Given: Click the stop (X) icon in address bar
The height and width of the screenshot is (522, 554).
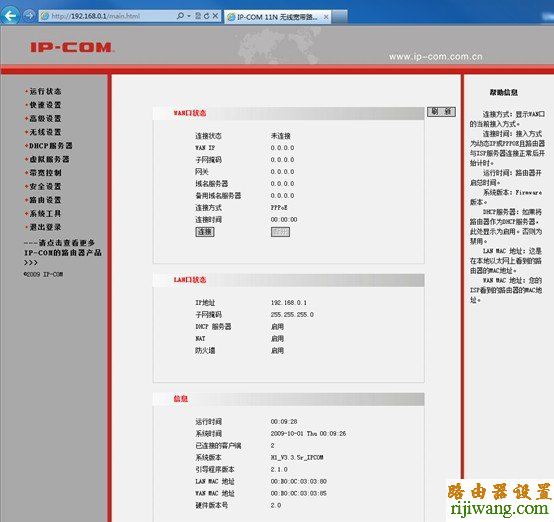Looking at the screenshot, I should [215, 16].
